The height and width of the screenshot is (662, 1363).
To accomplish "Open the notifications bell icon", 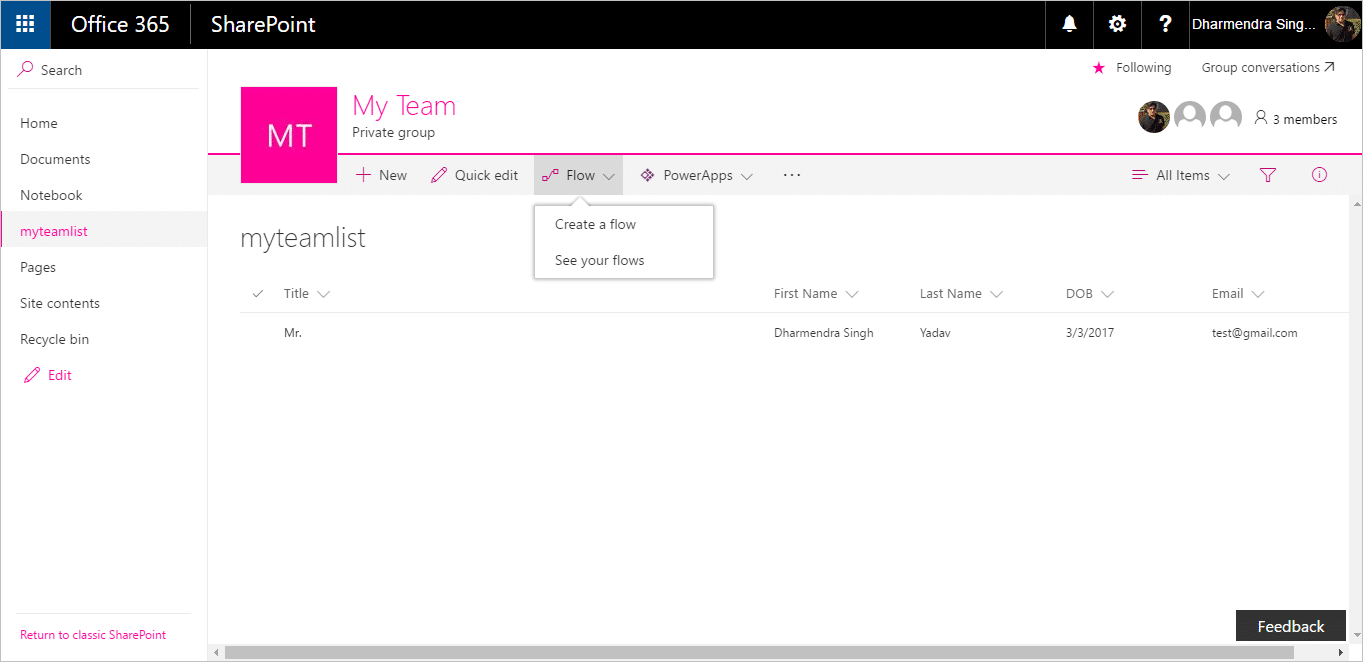I will click(1070, 25).
